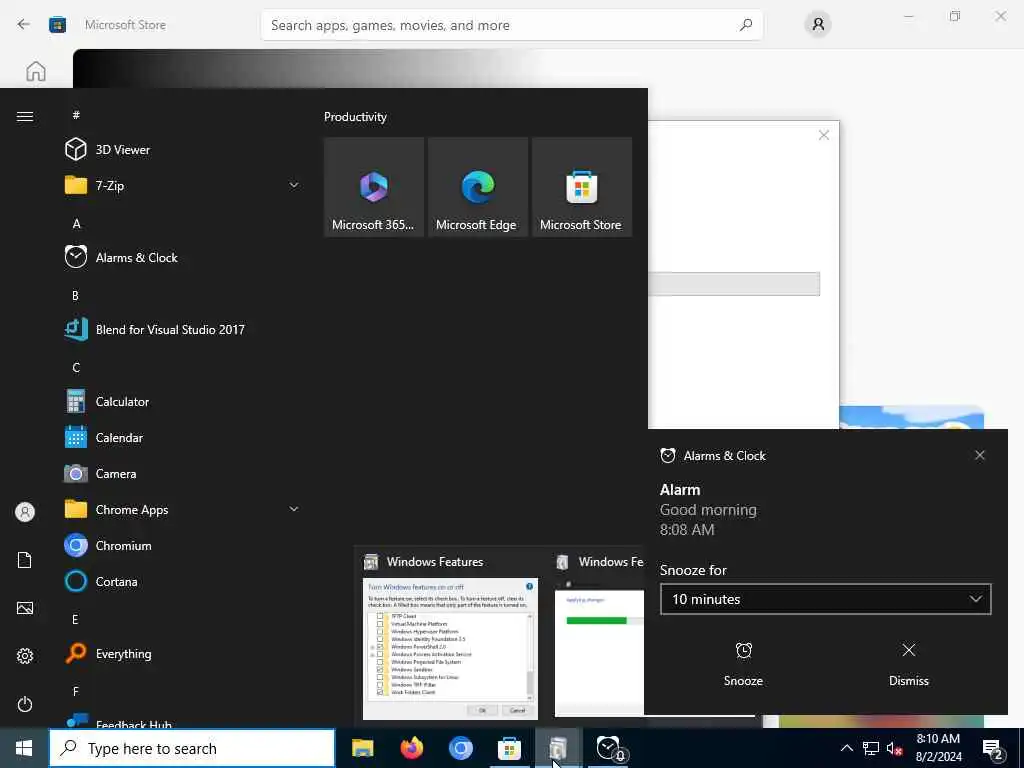Screen dimensions: 1024x768
Task: Dismiss the Good morning alarm
Action: (908, 664)
